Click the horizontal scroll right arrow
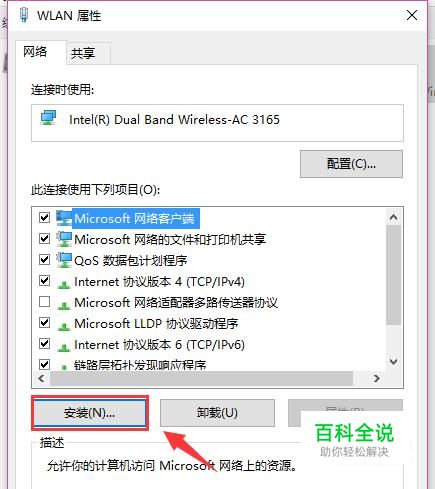 coord(377,378)
